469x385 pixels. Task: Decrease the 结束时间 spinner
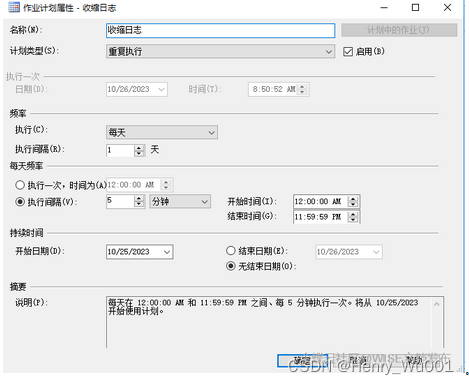coord(353,220)
